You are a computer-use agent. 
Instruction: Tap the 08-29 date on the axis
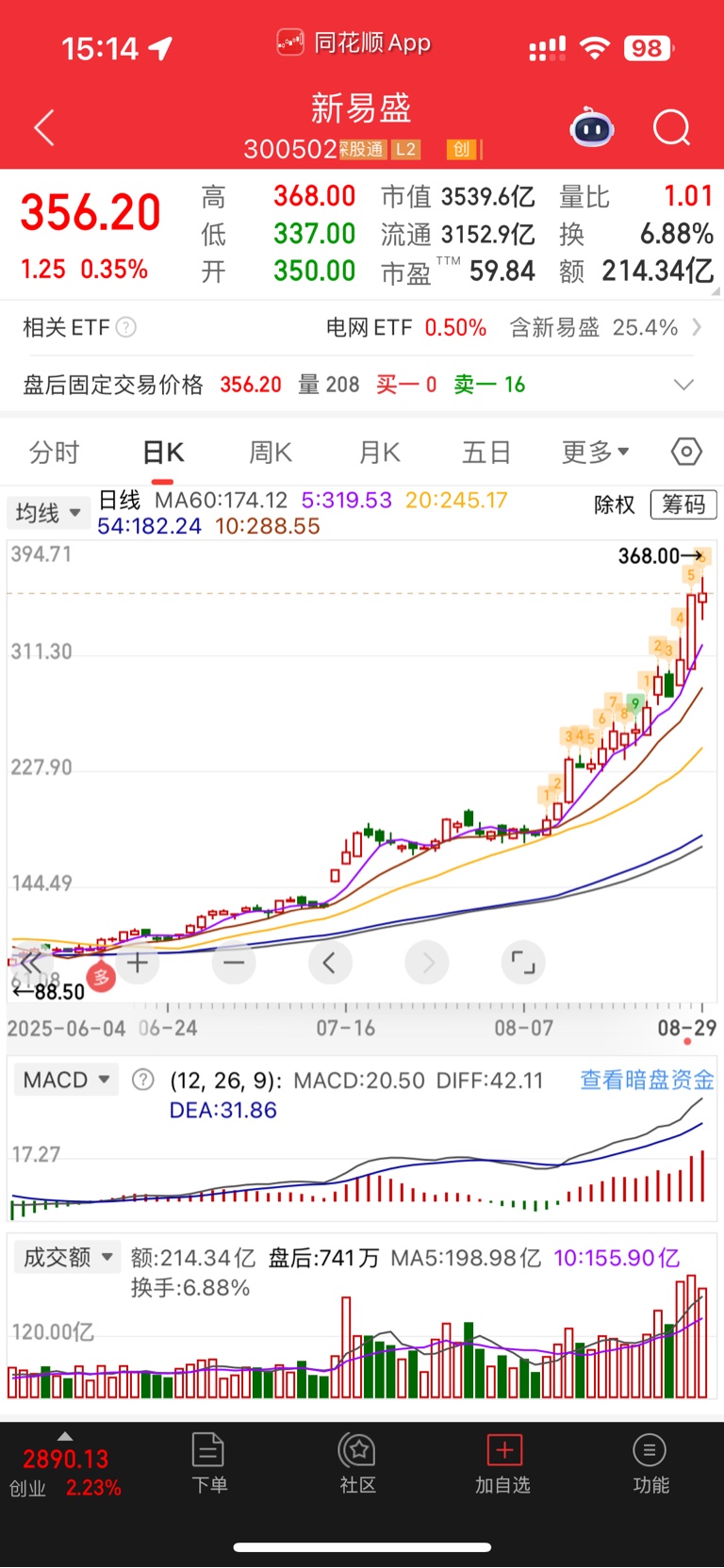(686, 1028)
